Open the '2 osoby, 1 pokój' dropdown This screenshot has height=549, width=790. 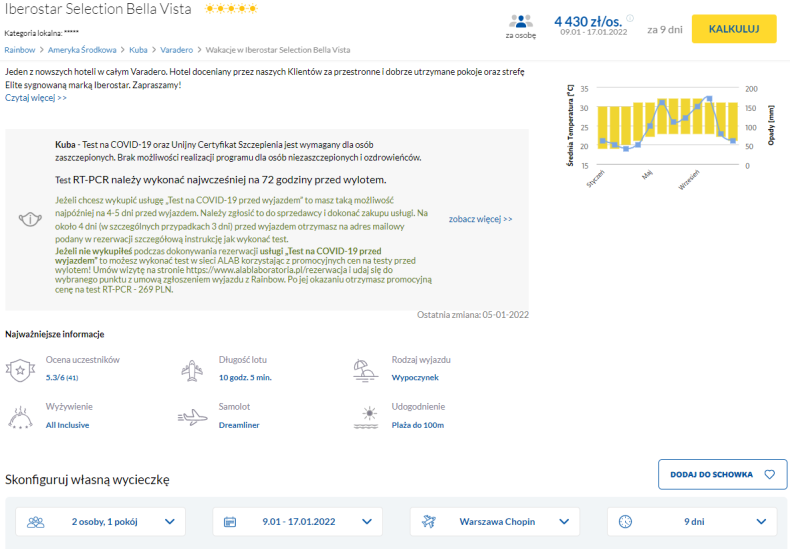click(100, 521)
